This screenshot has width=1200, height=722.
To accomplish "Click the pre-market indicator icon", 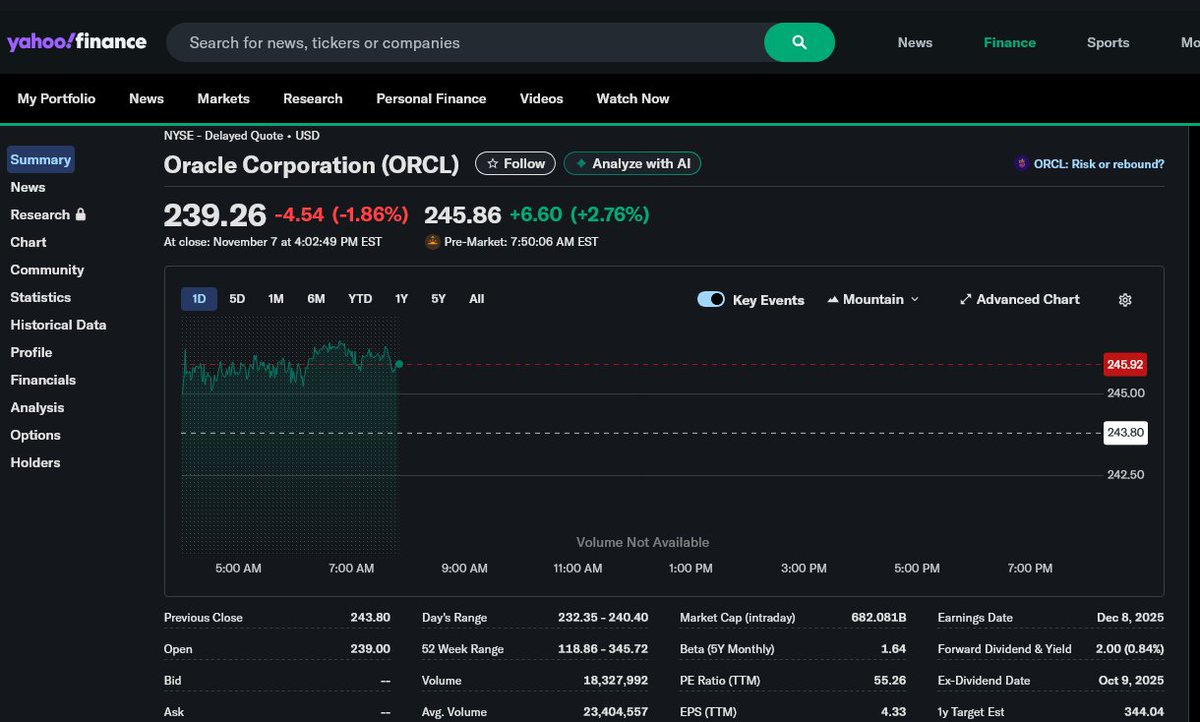I will [x=432, y=241].
